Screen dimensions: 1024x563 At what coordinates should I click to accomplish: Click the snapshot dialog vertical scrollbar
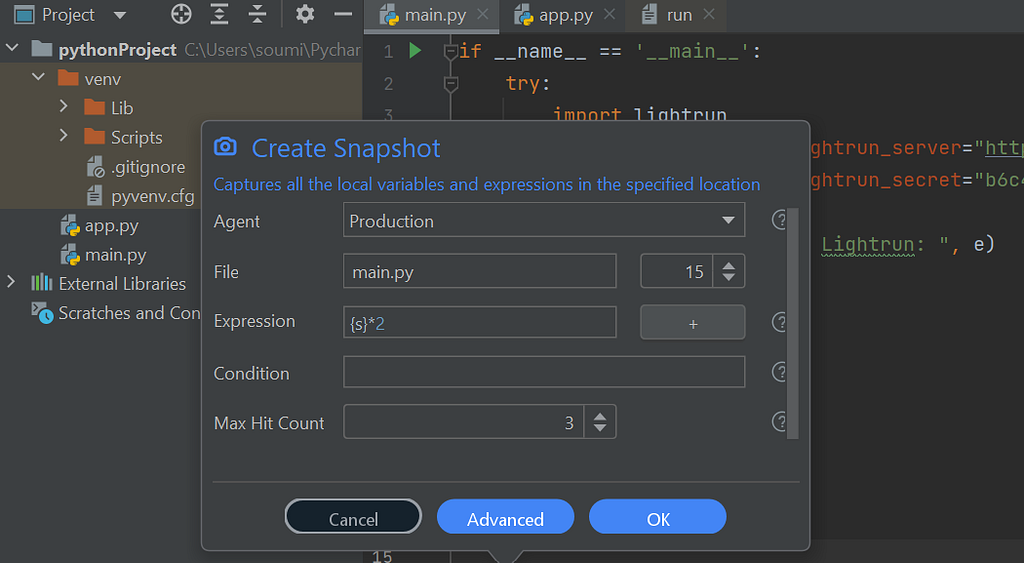tap(793, 324)
